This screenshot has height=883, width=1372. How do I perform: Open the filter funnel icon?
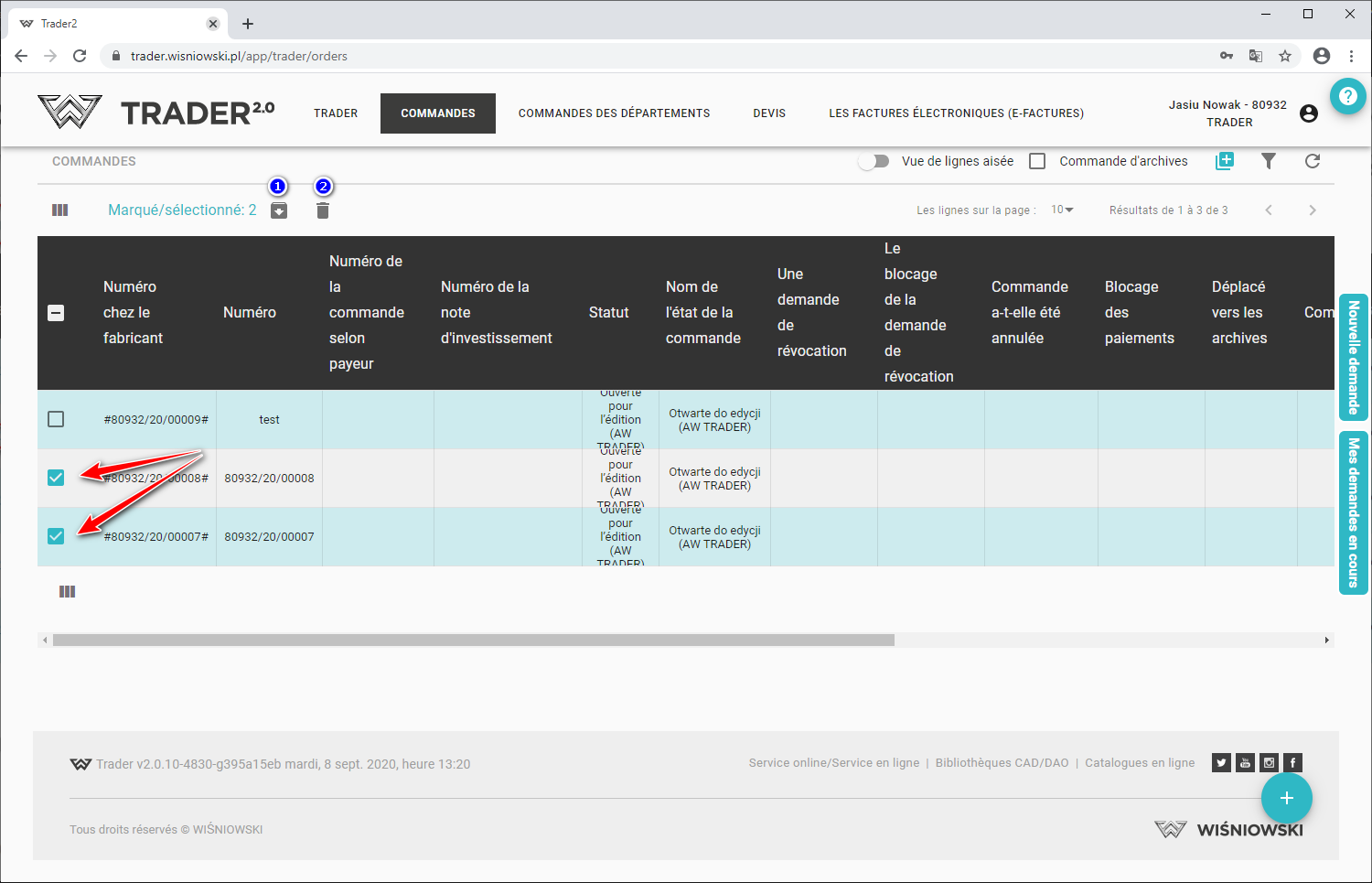1269,161
